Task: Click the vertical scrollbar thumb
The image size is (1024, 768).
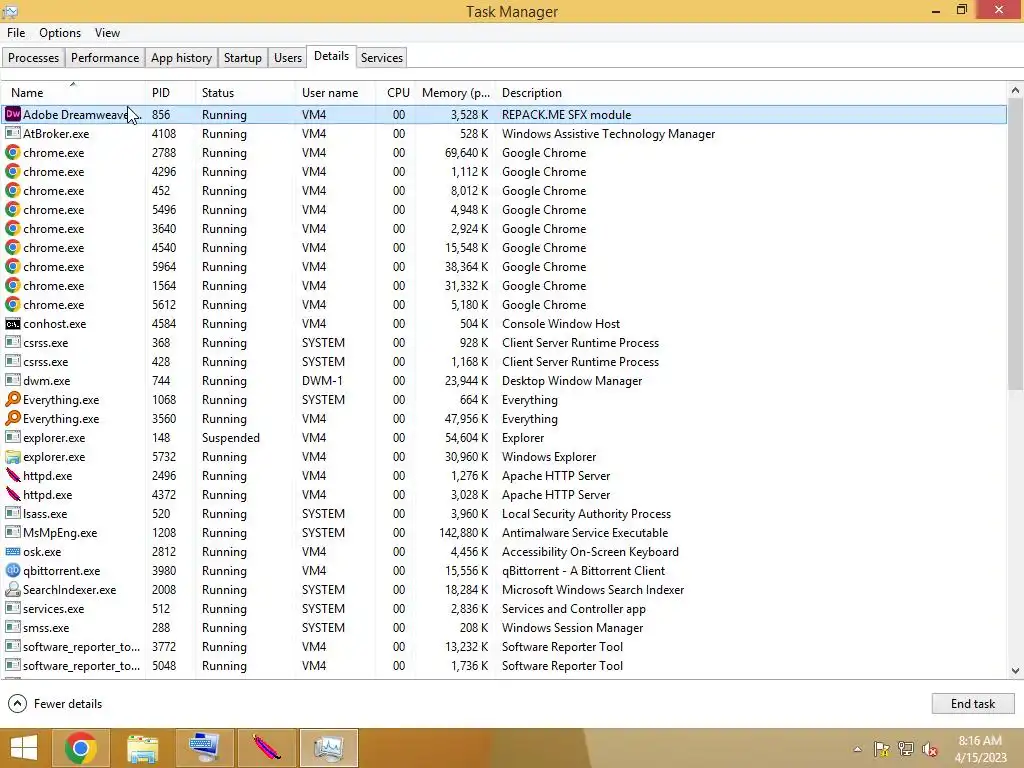Action: tap(1015, 245)
